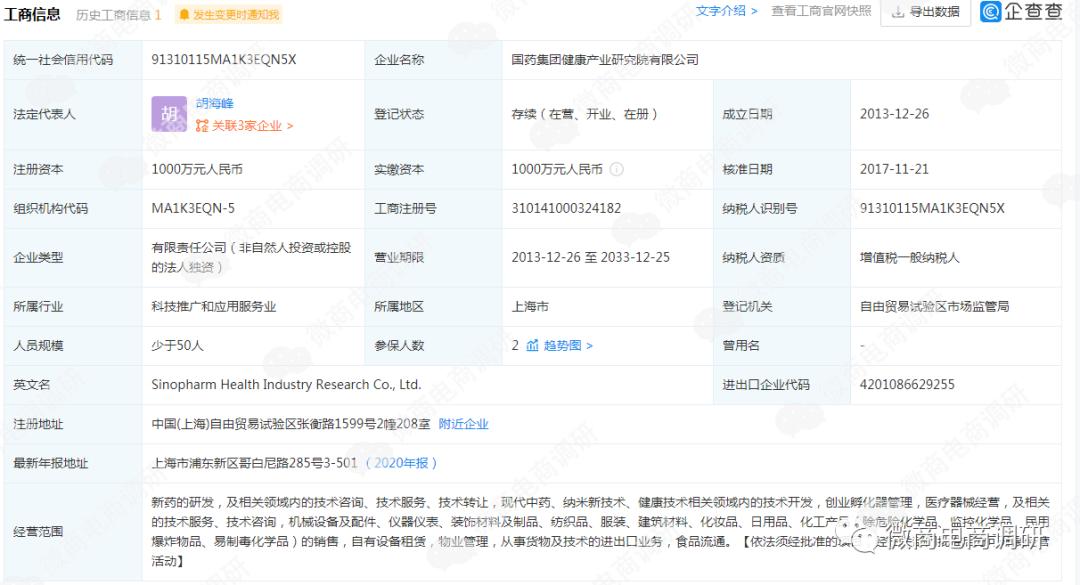Viewport: 1080px width, 585px height.
Task: Click the bell icon for change notifications
Action: [183, 15]
